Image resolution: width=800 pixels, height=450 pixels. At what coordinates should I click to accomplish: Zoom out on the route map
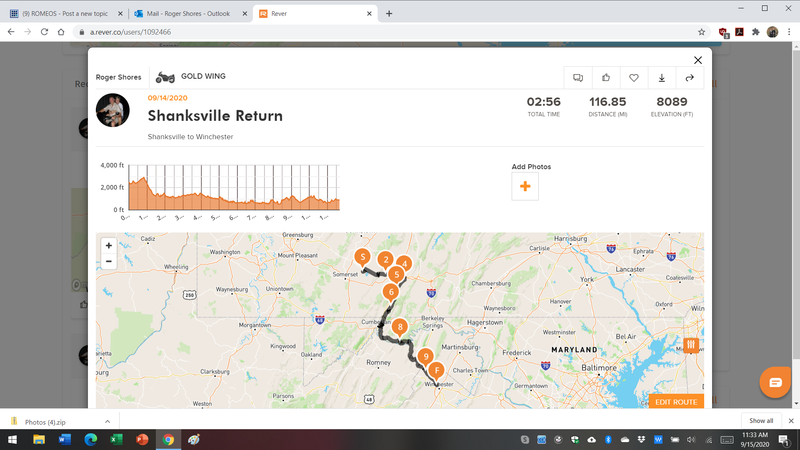(x=109, y=261)
